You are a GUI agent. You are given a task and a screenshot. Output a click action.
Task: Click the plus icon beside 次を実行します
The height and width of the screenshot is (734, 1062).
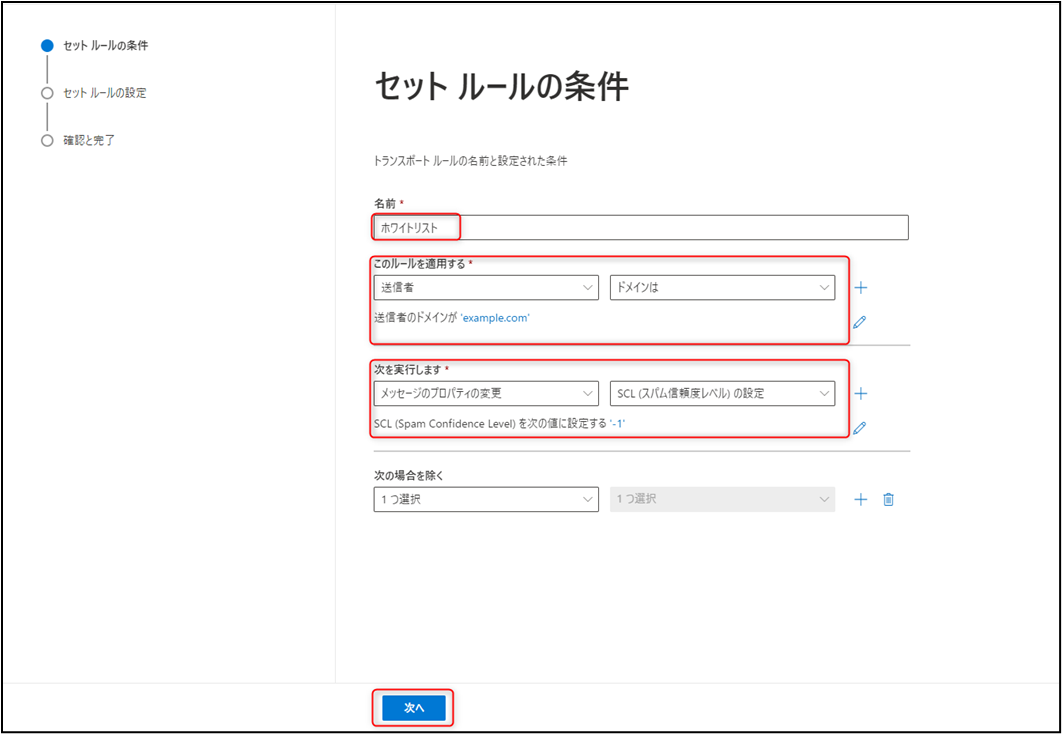[x=860, y=393]
